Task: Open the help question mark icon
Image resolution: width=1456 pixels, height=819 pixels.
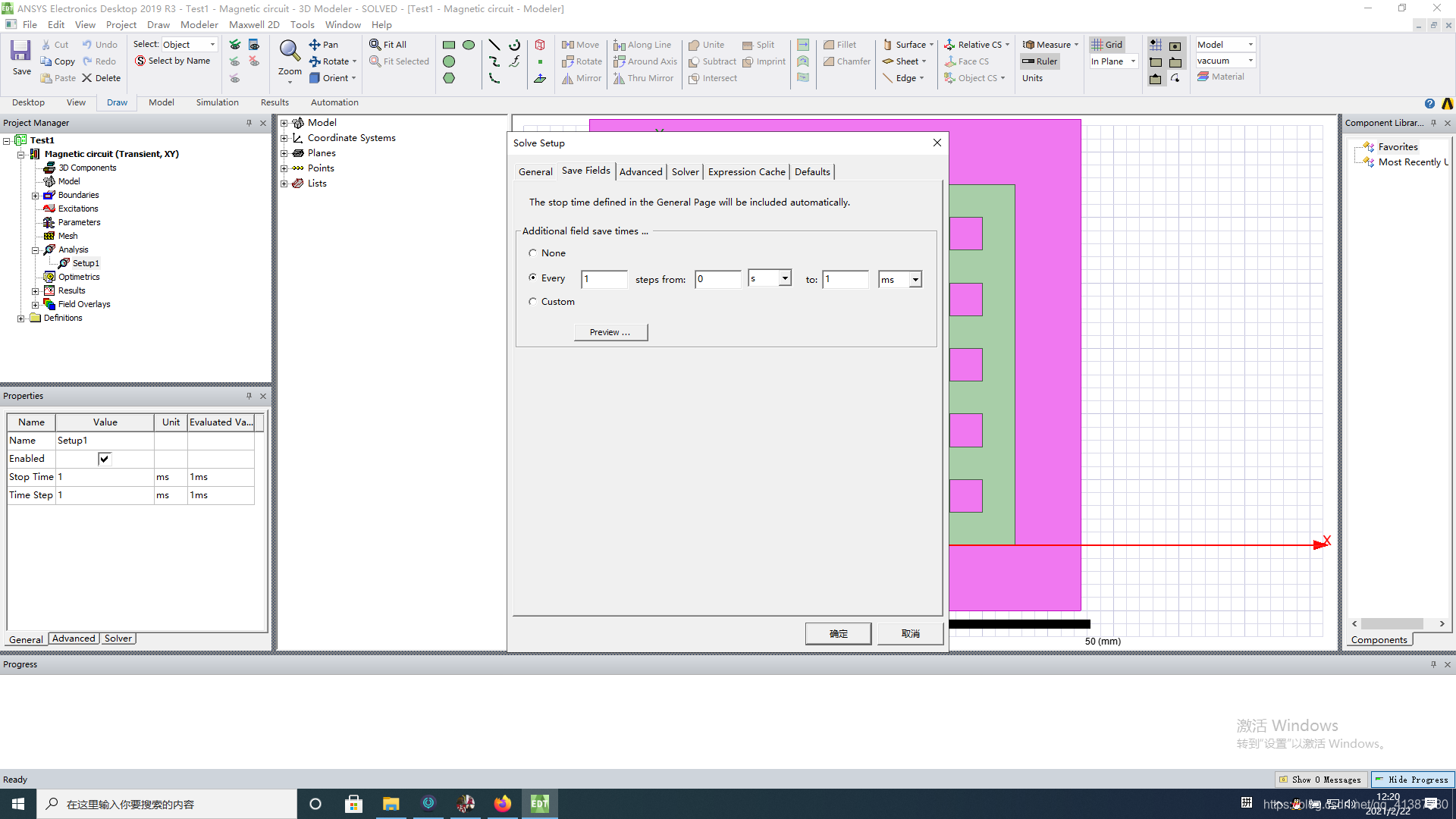Action: (1429, 104)
